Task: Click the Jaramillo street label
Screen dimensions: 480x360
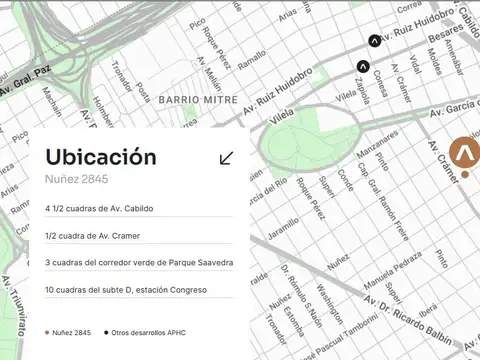Action: click(283, 229)
